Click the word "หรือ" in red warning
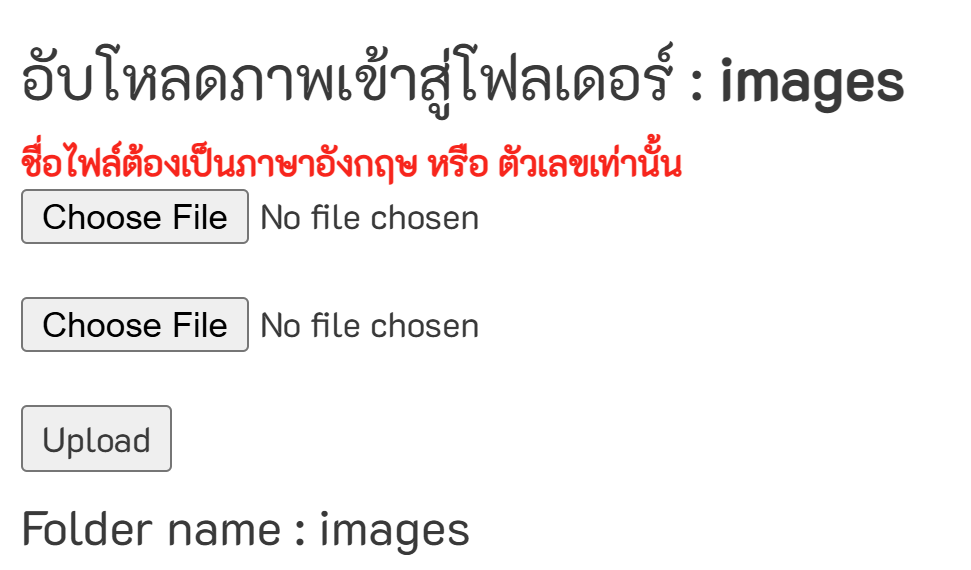971x570 pixels. point(455,165)
